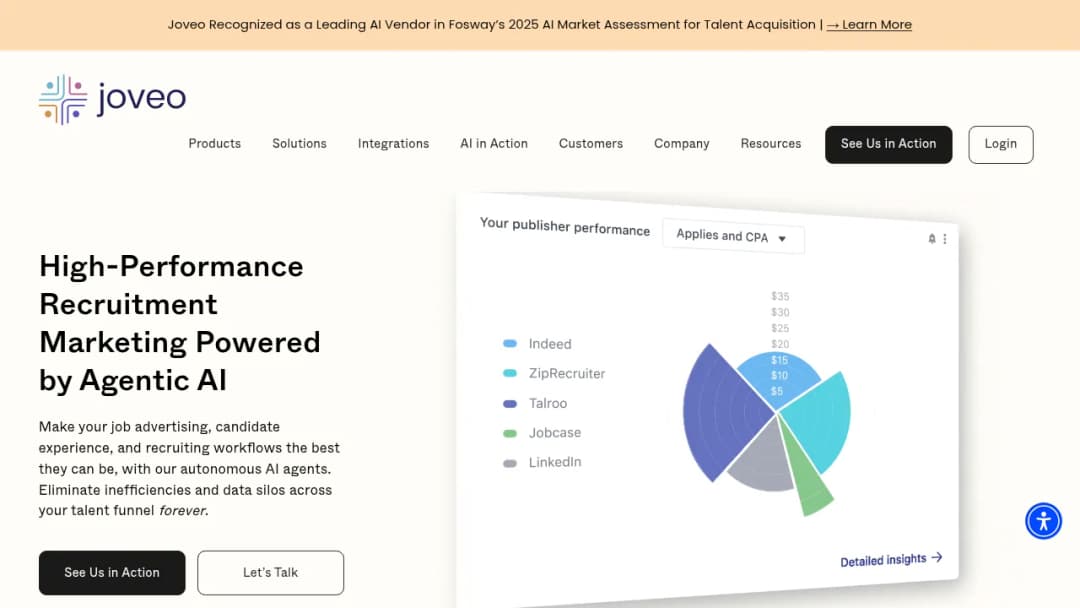Click the Indeed legend color swatch

coord(510,344)
